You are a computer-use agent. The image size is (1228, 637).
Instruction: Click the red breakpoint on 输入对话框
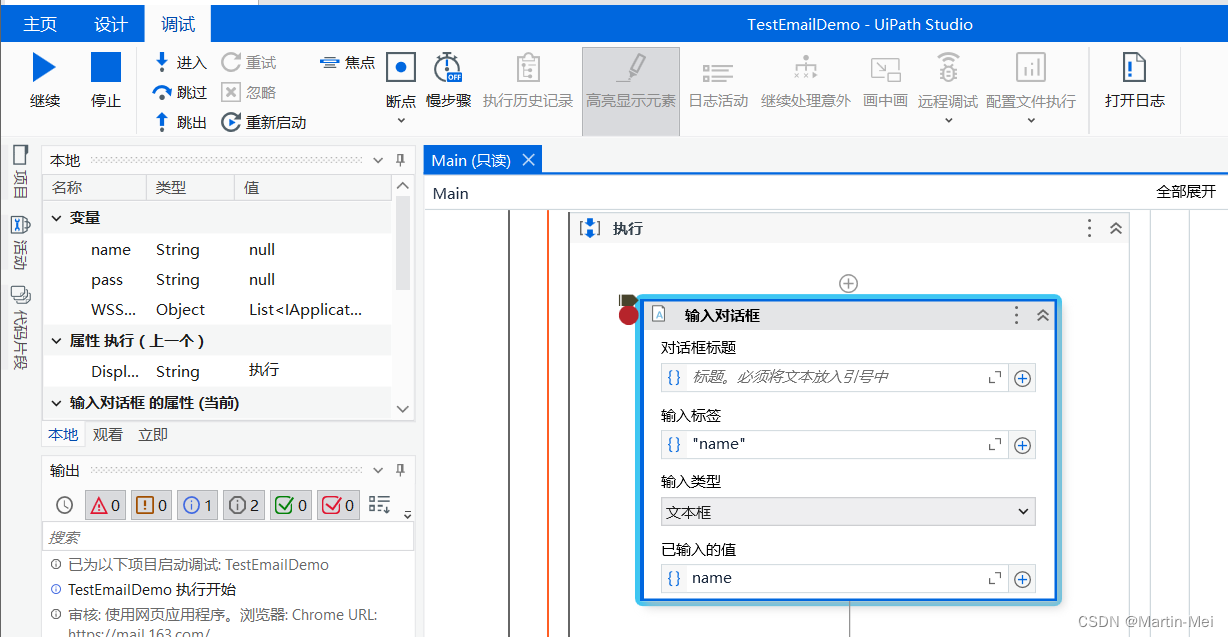tap(628, 316)
